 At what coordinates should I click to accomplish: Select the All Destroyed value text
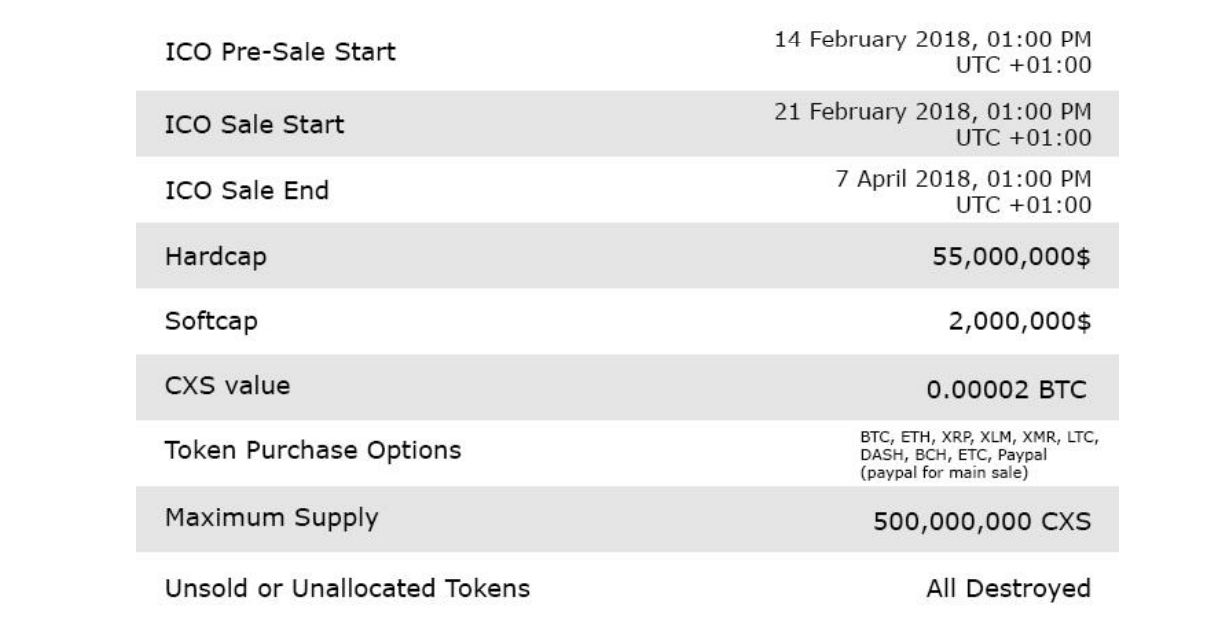[1009, 589]
